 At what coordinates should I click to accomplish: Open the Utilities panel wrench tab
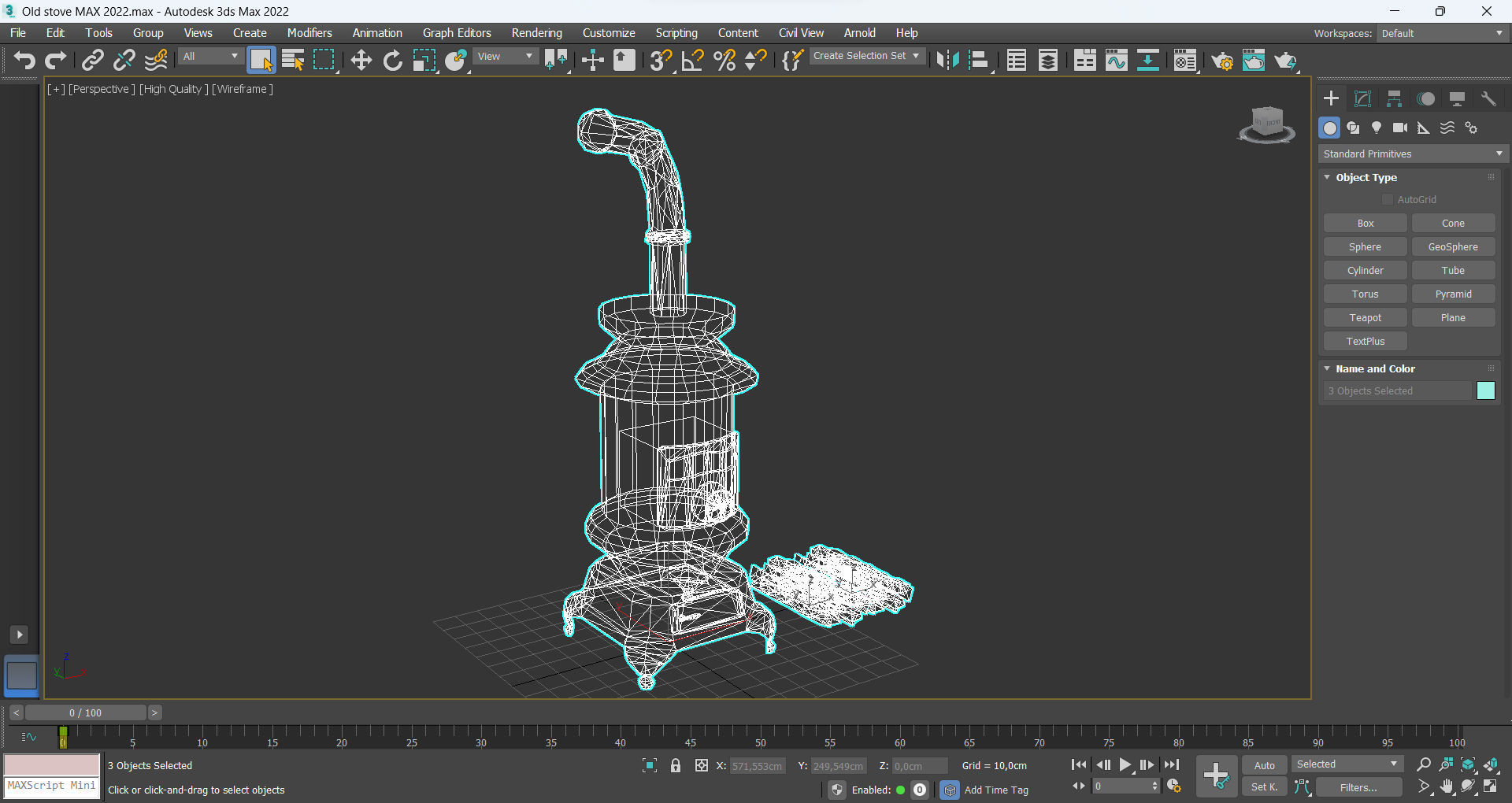1488,98
